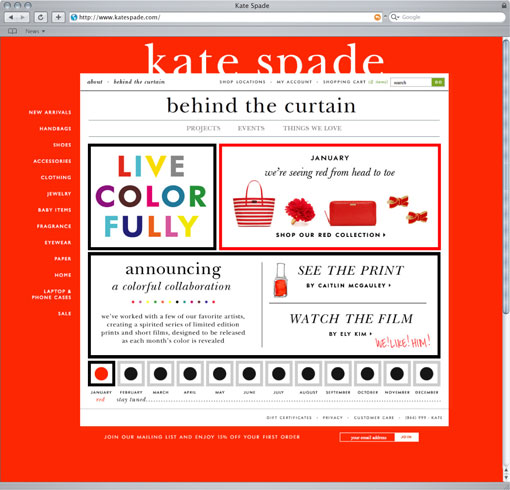Go back with the Safari back arrow

[x=11, y=17]
